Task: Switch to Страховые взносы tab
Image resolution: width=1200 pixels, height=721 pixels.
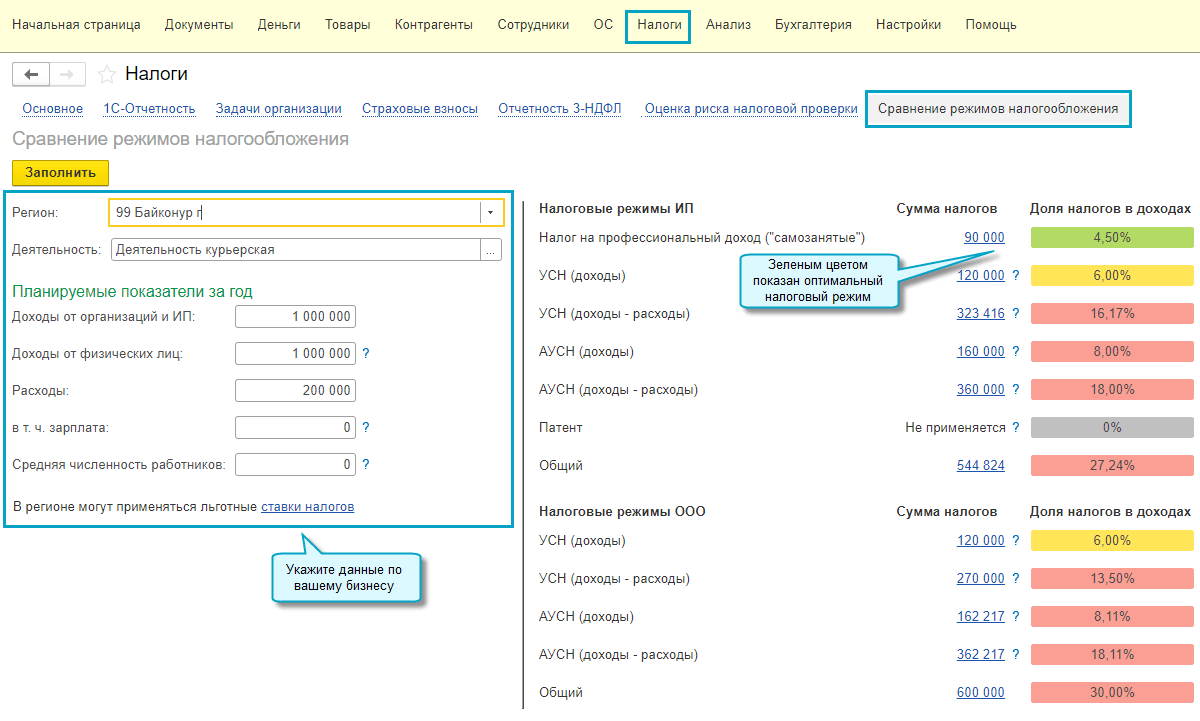Action: pos(420,109)
